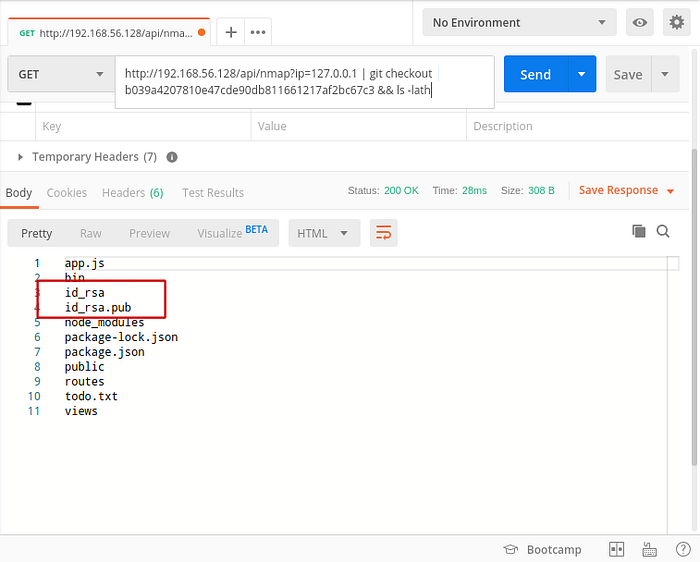
Task: Click the search response magnifier icon
Action: coord(663,232)
